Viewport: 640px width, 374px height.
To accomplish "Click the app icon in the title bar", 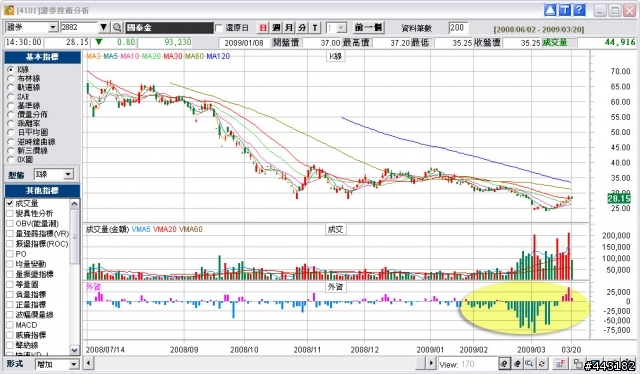I will click(x=9, y=10).
